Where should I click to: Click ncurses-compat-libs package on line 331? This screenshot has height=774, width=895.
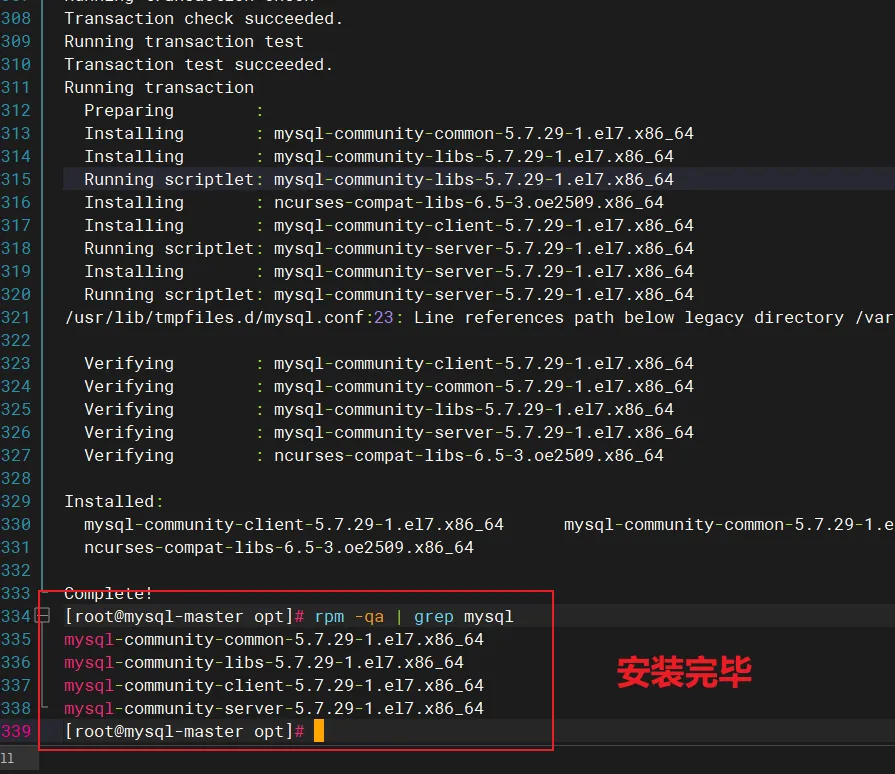tap(279, 547)
